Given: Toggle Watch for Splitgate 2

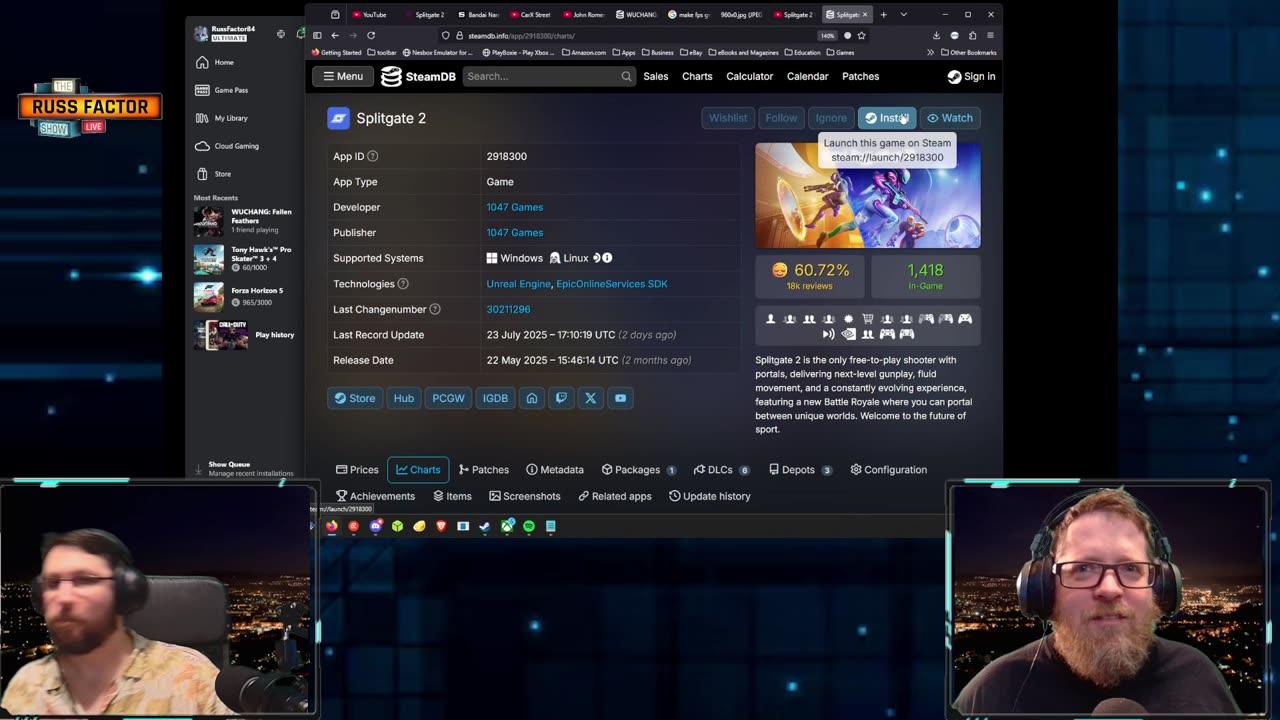Looking at the screenshot, I should [x=949, y=118].
